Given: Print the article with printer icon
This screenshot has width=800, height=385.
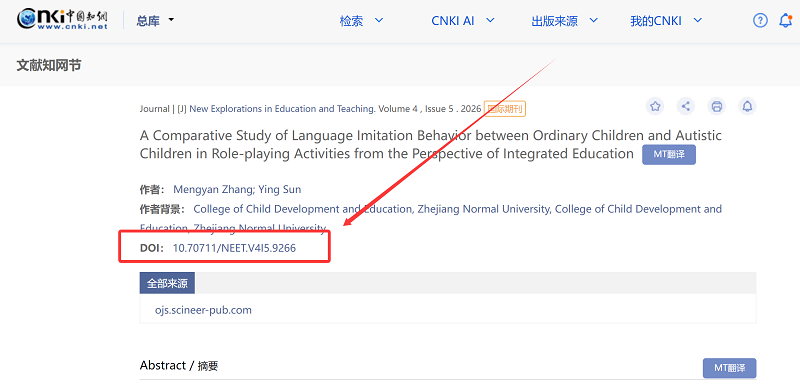Looking at the screenshot, I should [x=717, y=106].
